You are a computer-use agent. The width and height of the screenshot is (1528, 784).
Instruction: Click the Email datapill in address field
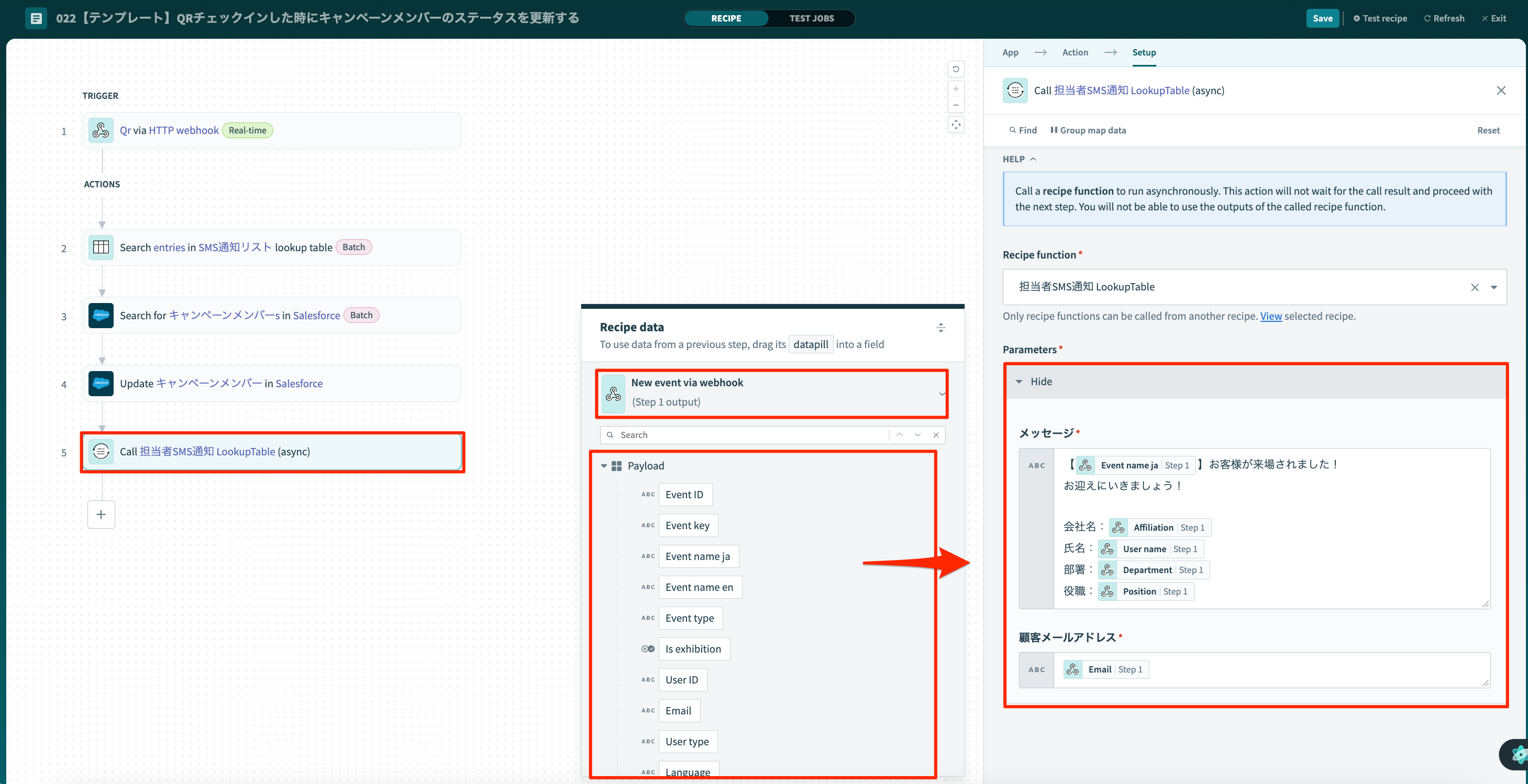[x=1106, y=669]
